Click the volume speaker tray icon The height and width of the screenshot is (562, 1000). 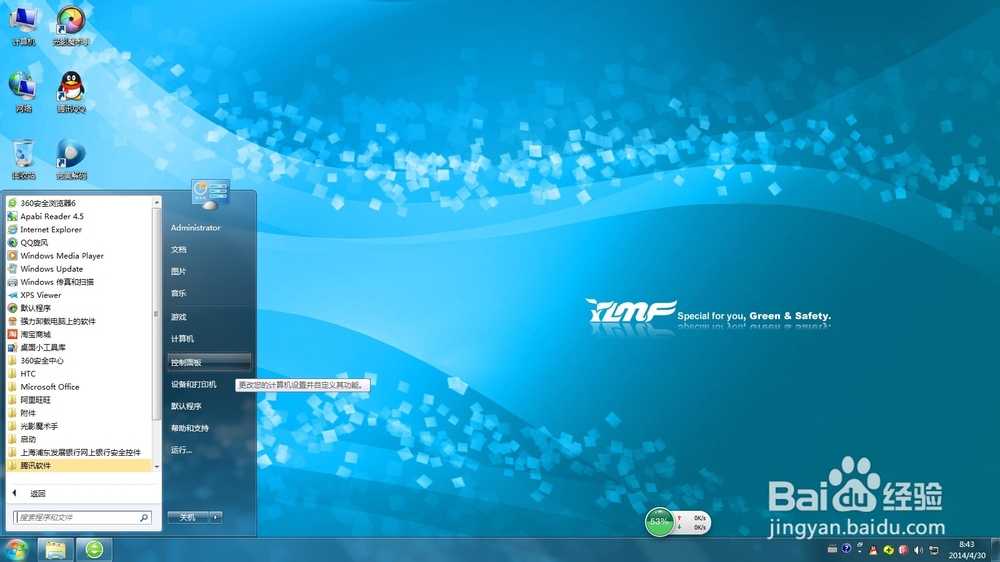point(918,550)
